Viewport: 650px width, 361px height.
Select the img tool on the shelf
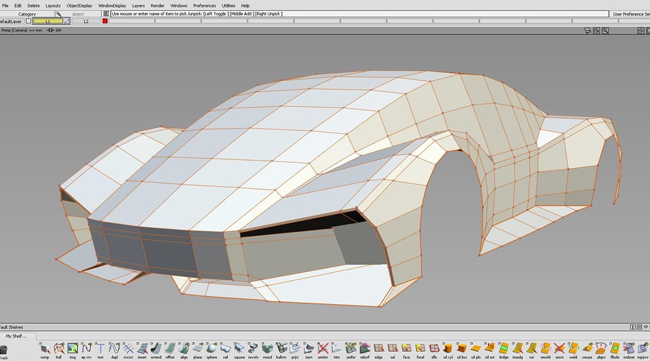coord(73,351)
